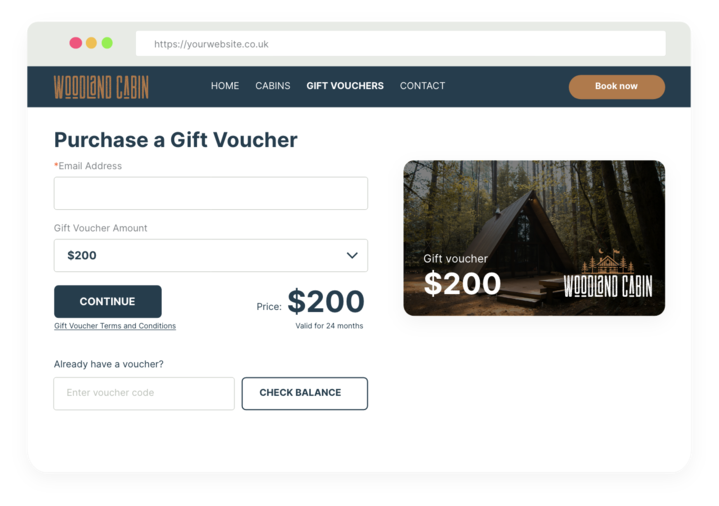Screen dimensions: 719x506
Task: Click the red window dot
Action: point(76,43)
